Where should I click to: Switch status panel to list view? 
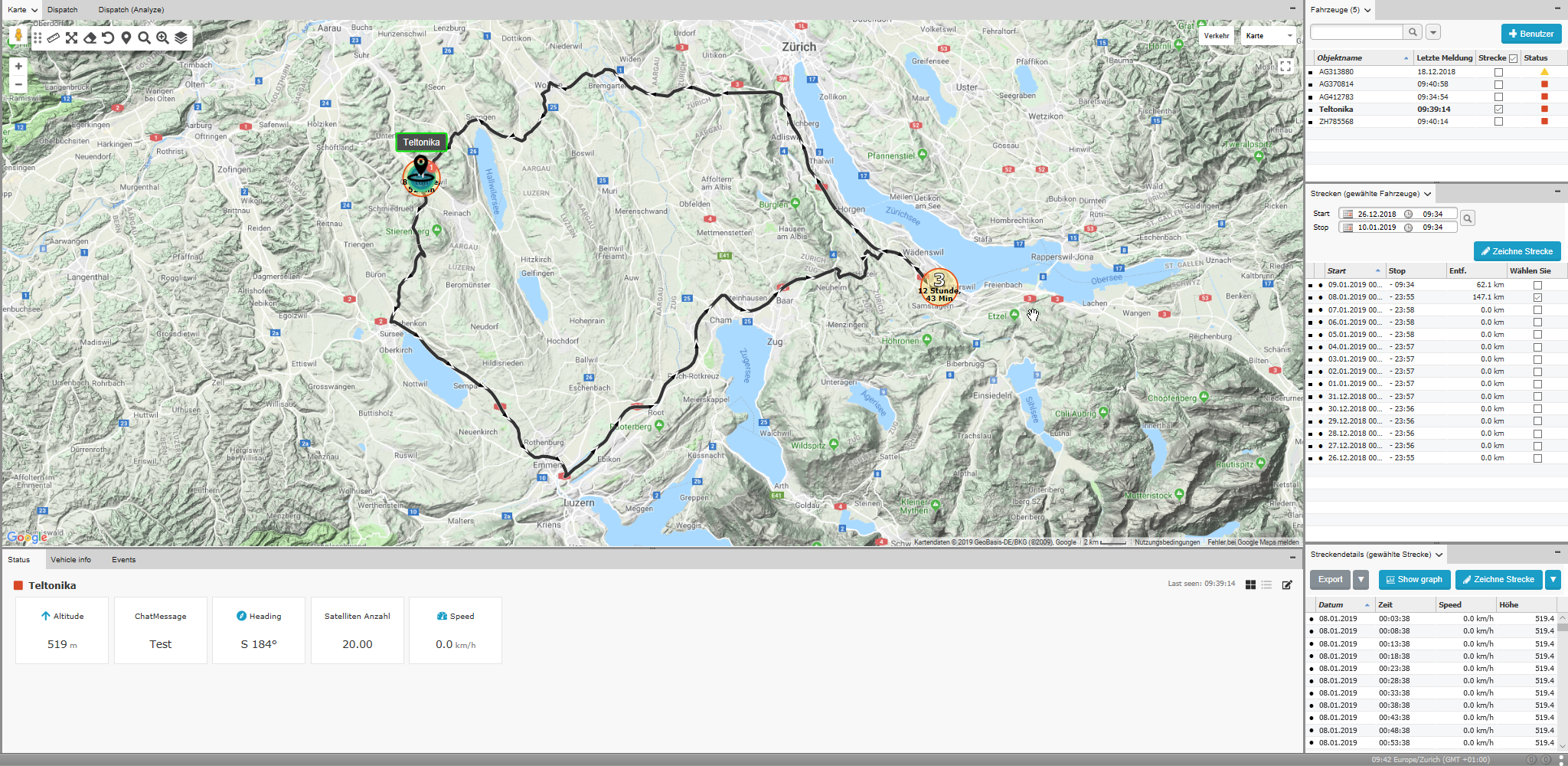tap(1266, 584)
